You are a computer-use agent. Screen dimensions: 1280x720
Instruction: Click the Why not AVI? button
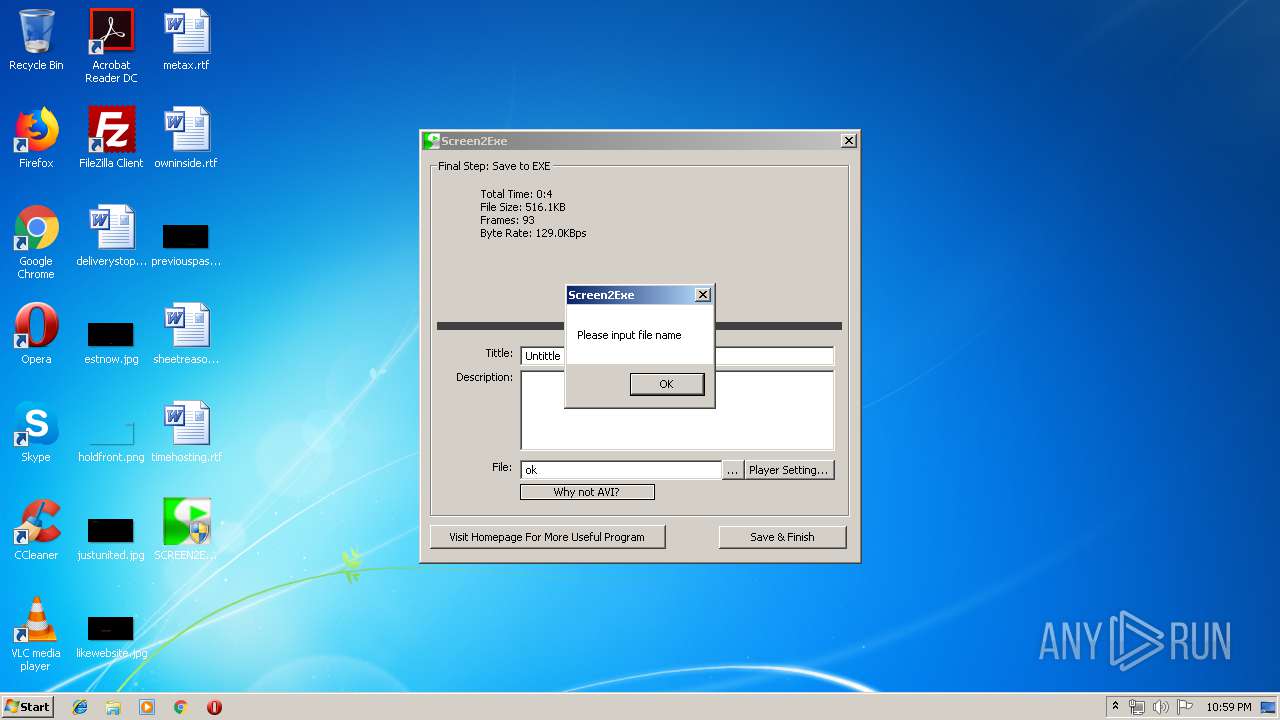[587, 492]
